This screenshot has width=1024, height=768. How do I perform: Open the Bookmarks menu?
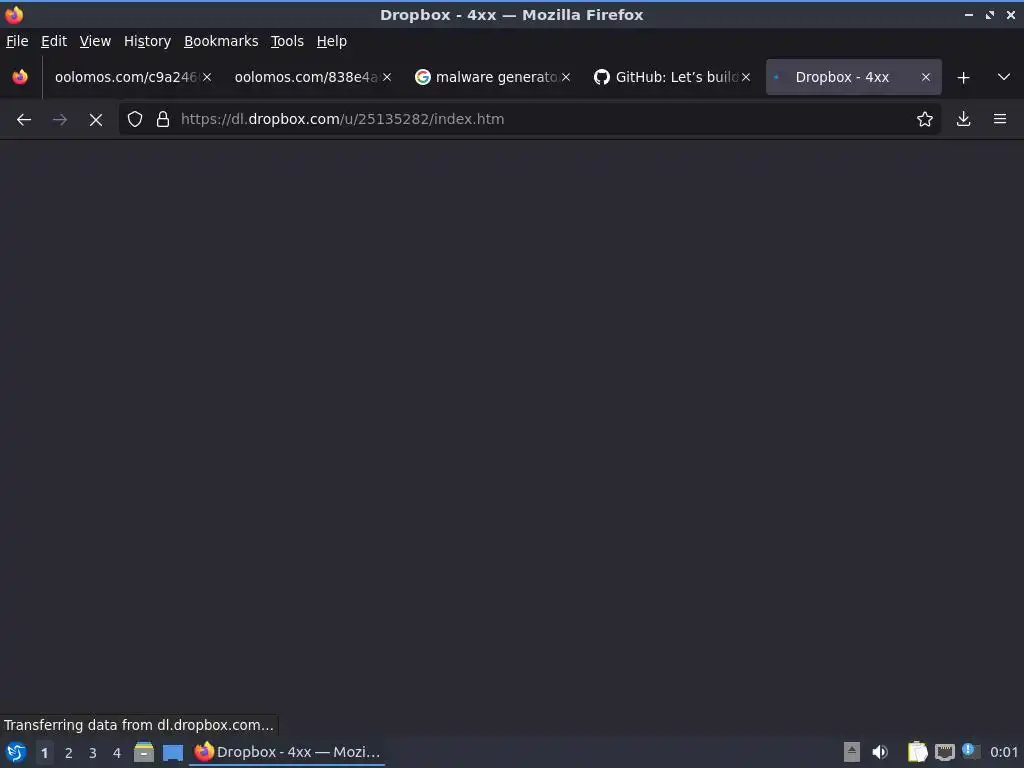tap(221, 41)
